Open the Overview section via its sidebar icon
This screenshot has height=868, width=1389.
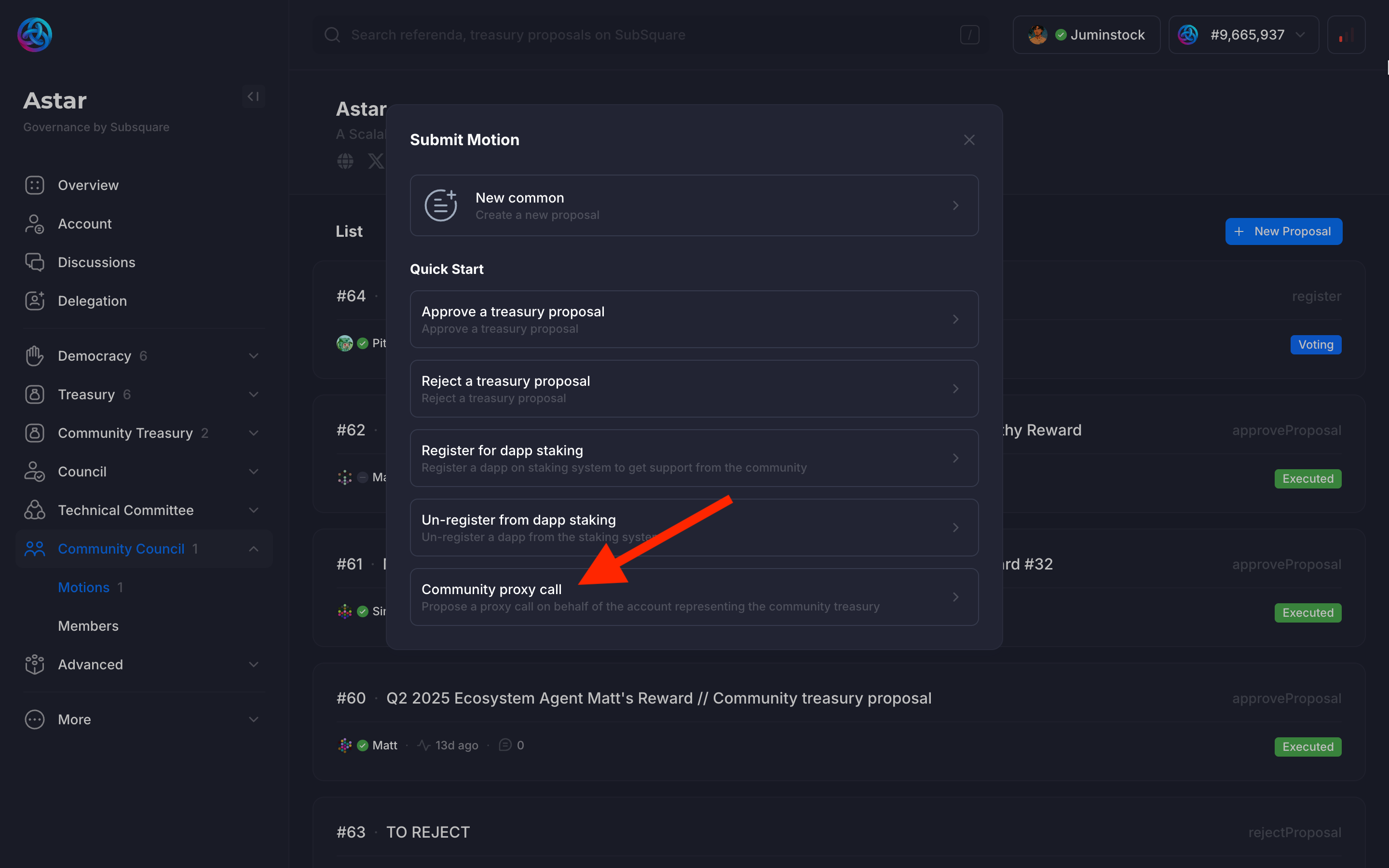coord(34,185)
